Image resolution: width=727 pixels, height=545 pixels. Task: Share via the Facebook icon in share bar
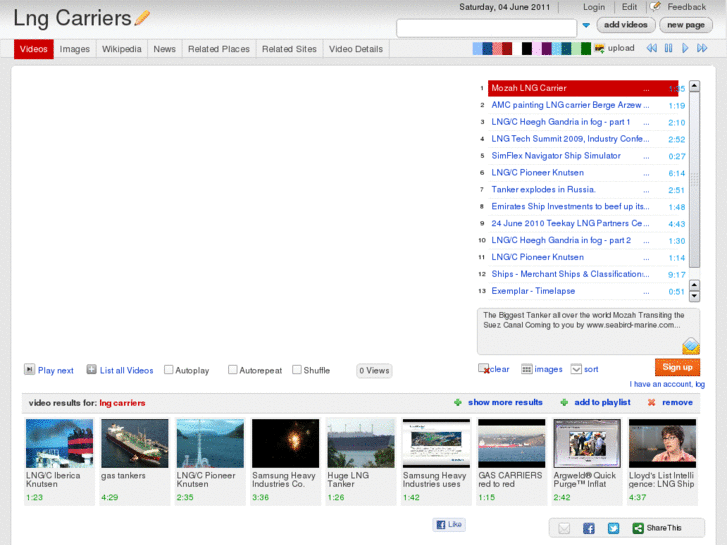click(589, 528)
